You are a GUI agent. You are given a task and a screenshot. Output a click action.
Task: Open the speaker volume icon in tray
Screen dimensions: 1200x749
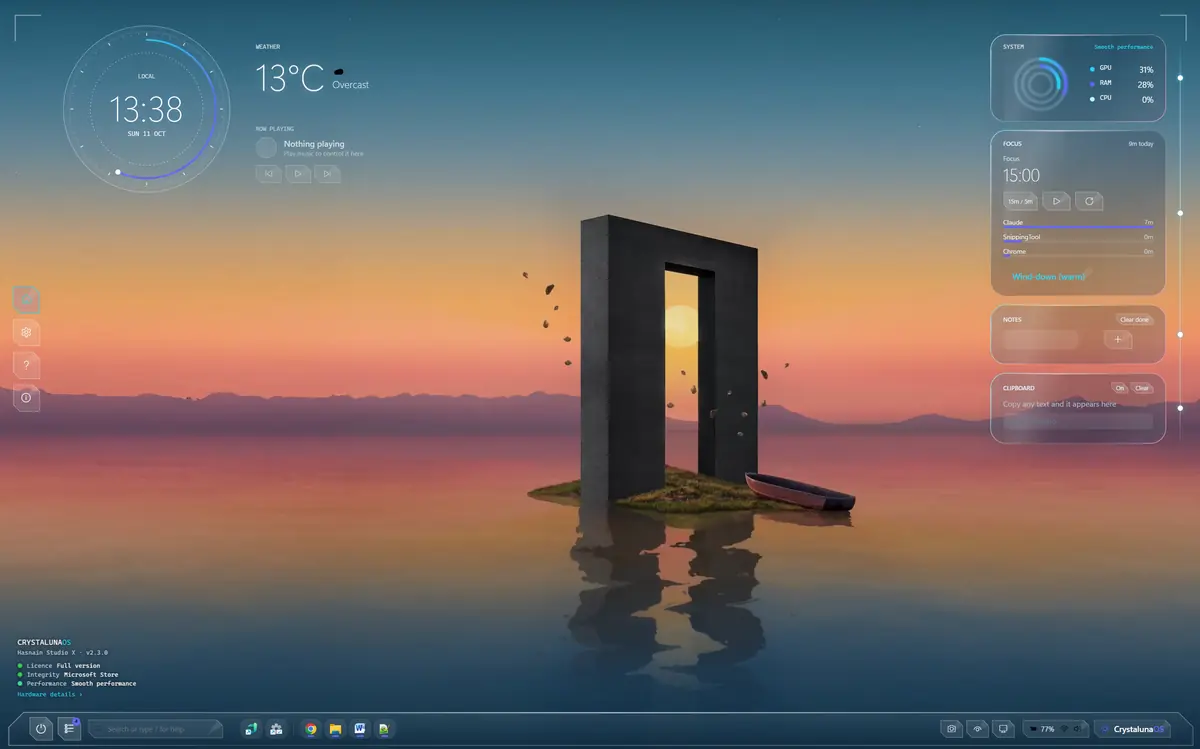pyautogui.click(x=1079, y=729)
